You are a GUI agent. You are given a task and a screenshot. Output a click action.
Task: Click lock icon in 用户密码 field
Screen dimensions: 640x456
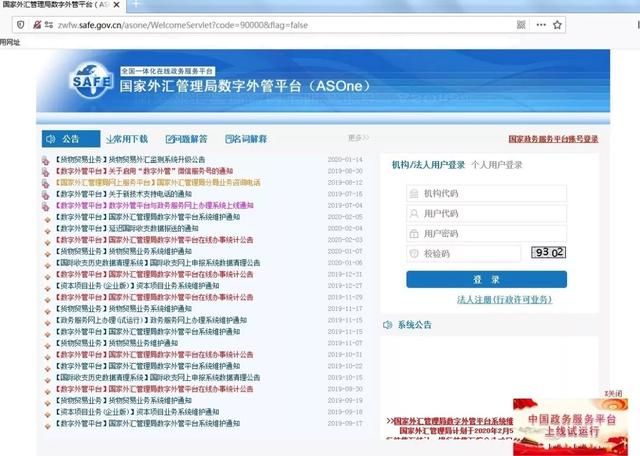pos(414,234)
